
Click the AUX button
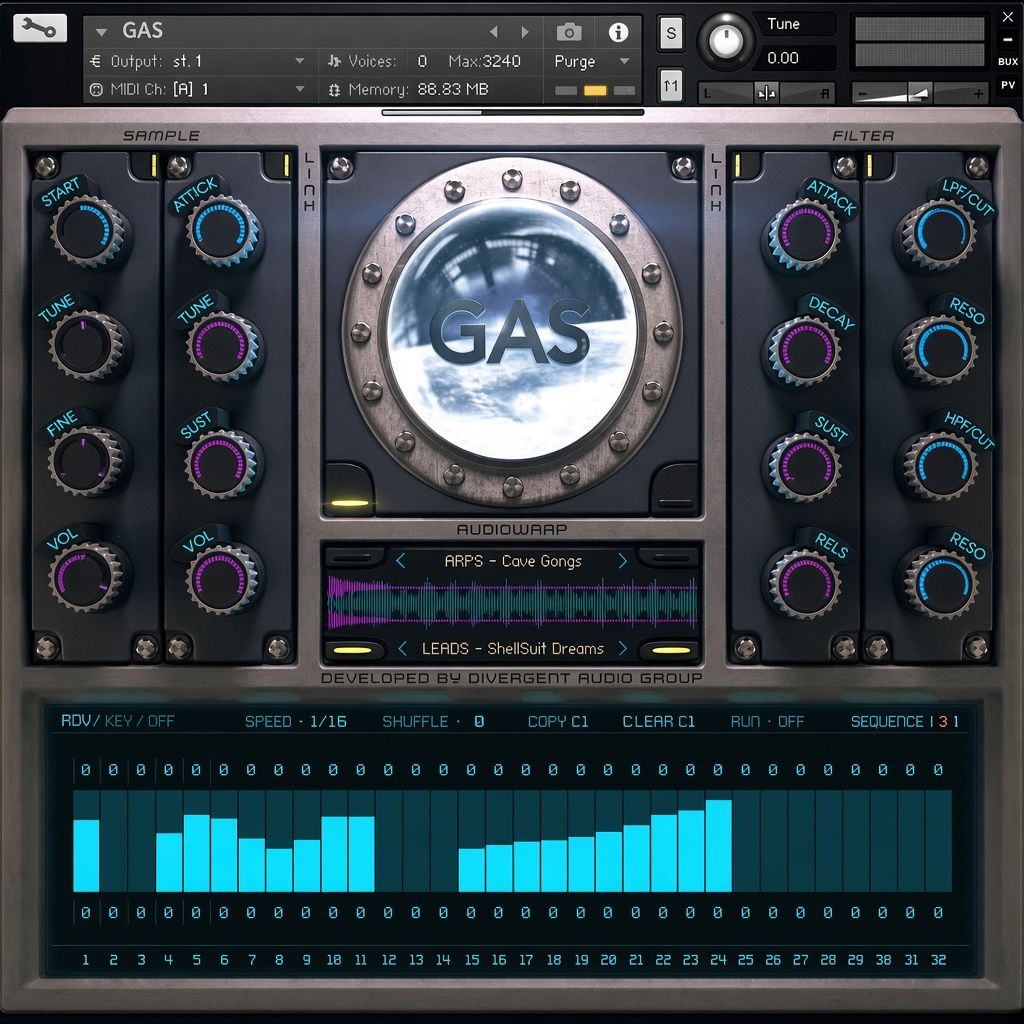coord(1008,61)
